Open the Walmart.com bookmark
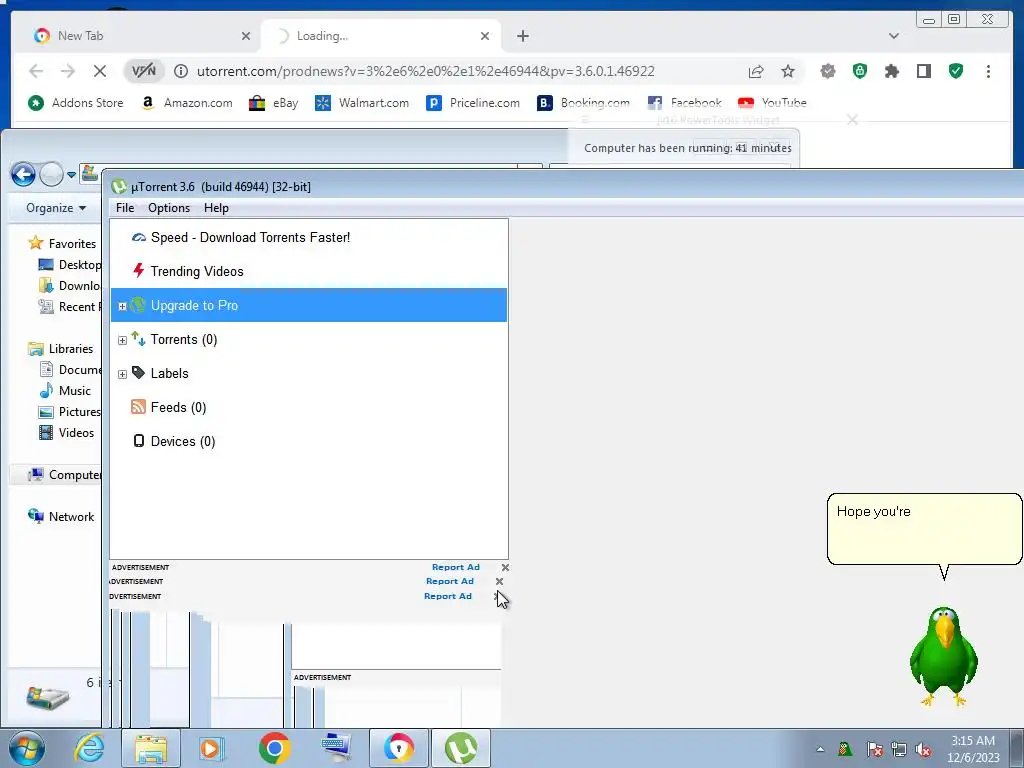 coord(362,103)
